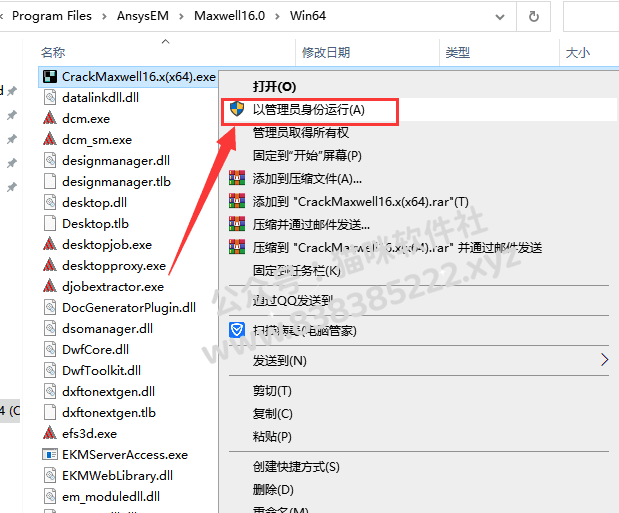
Task: Navigate to Program Files in the breadcrumb
Action: point(52,16)
